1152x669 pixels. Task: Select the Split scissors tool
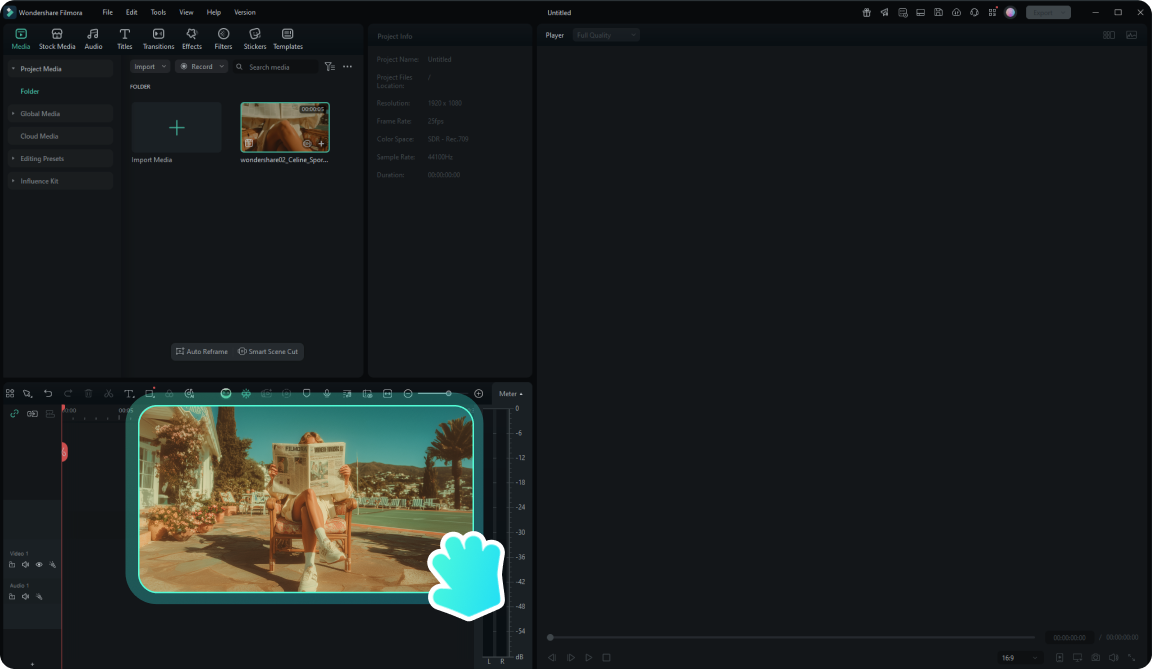tap(109, 394)
